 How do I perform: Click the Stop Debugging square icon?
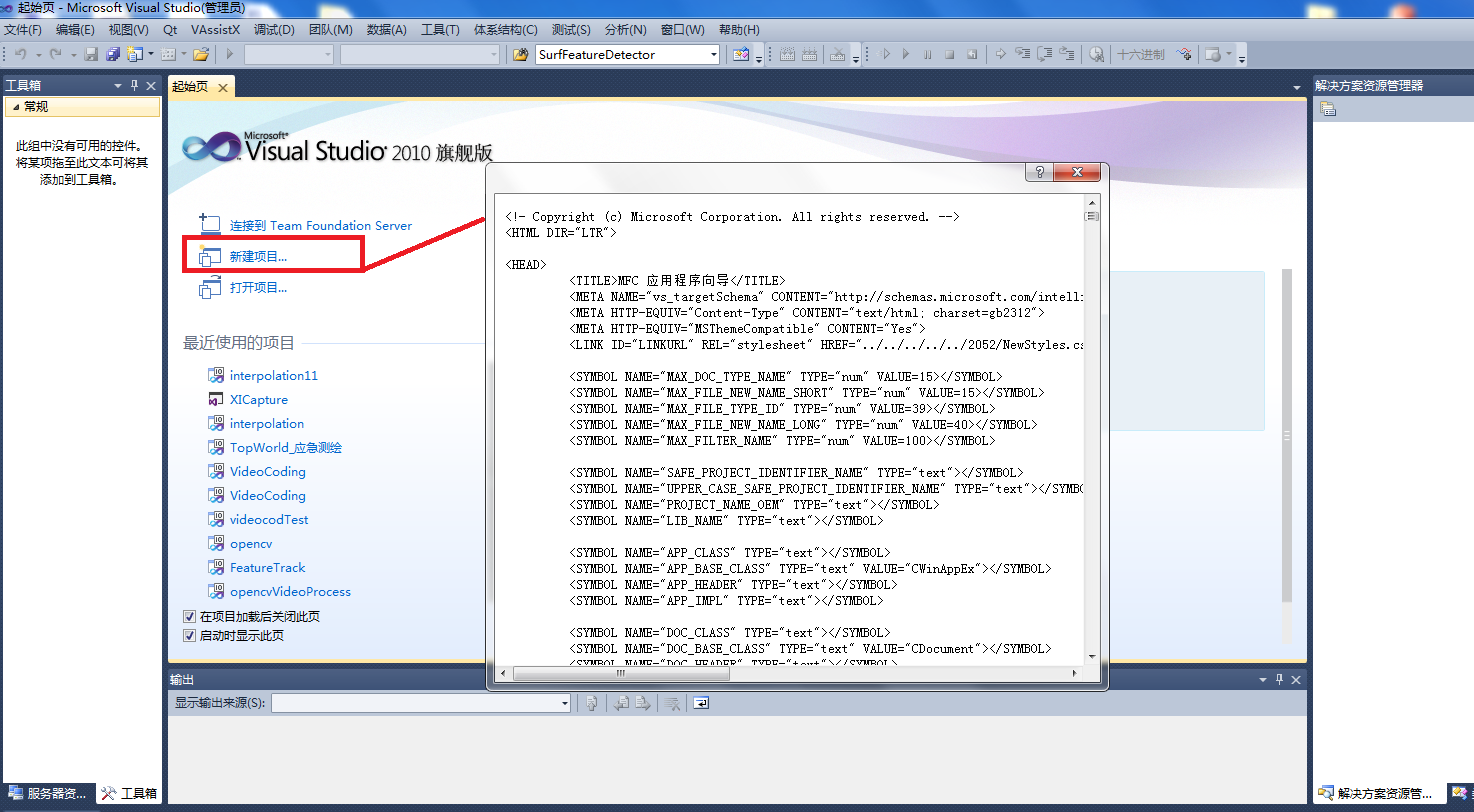(x=950, y=54)
